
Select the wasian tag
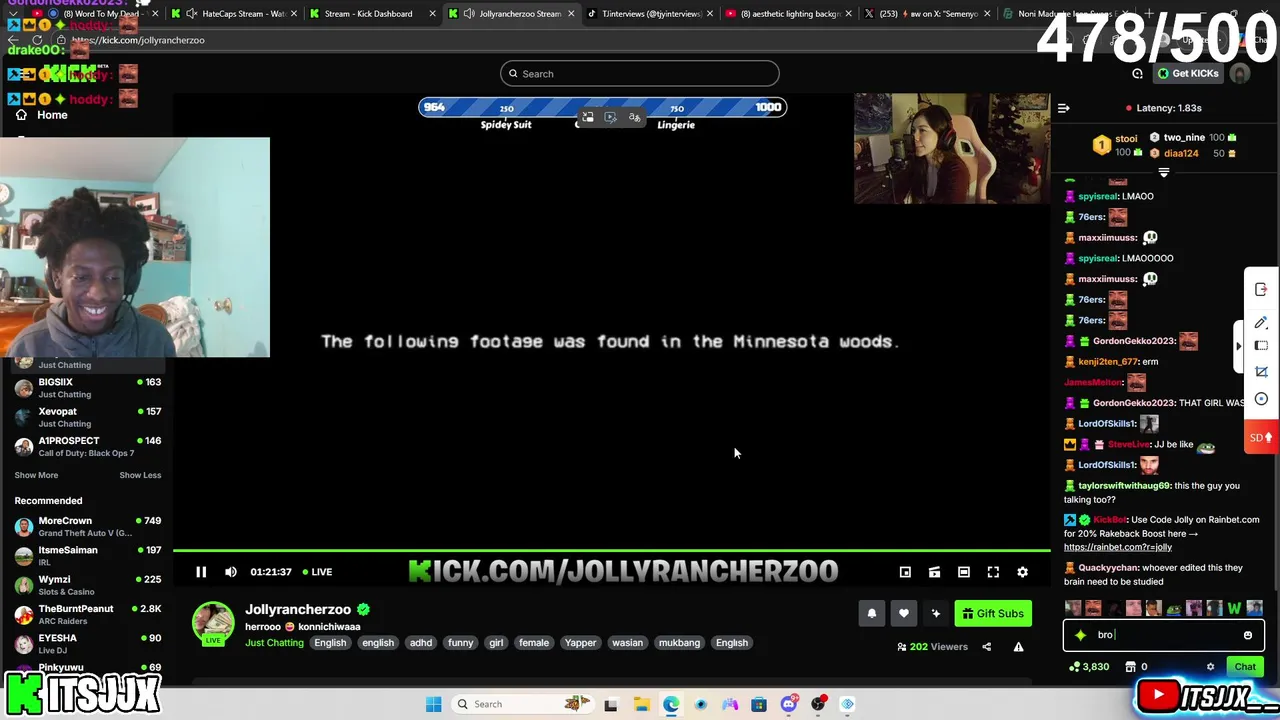[x=627, y=643]
